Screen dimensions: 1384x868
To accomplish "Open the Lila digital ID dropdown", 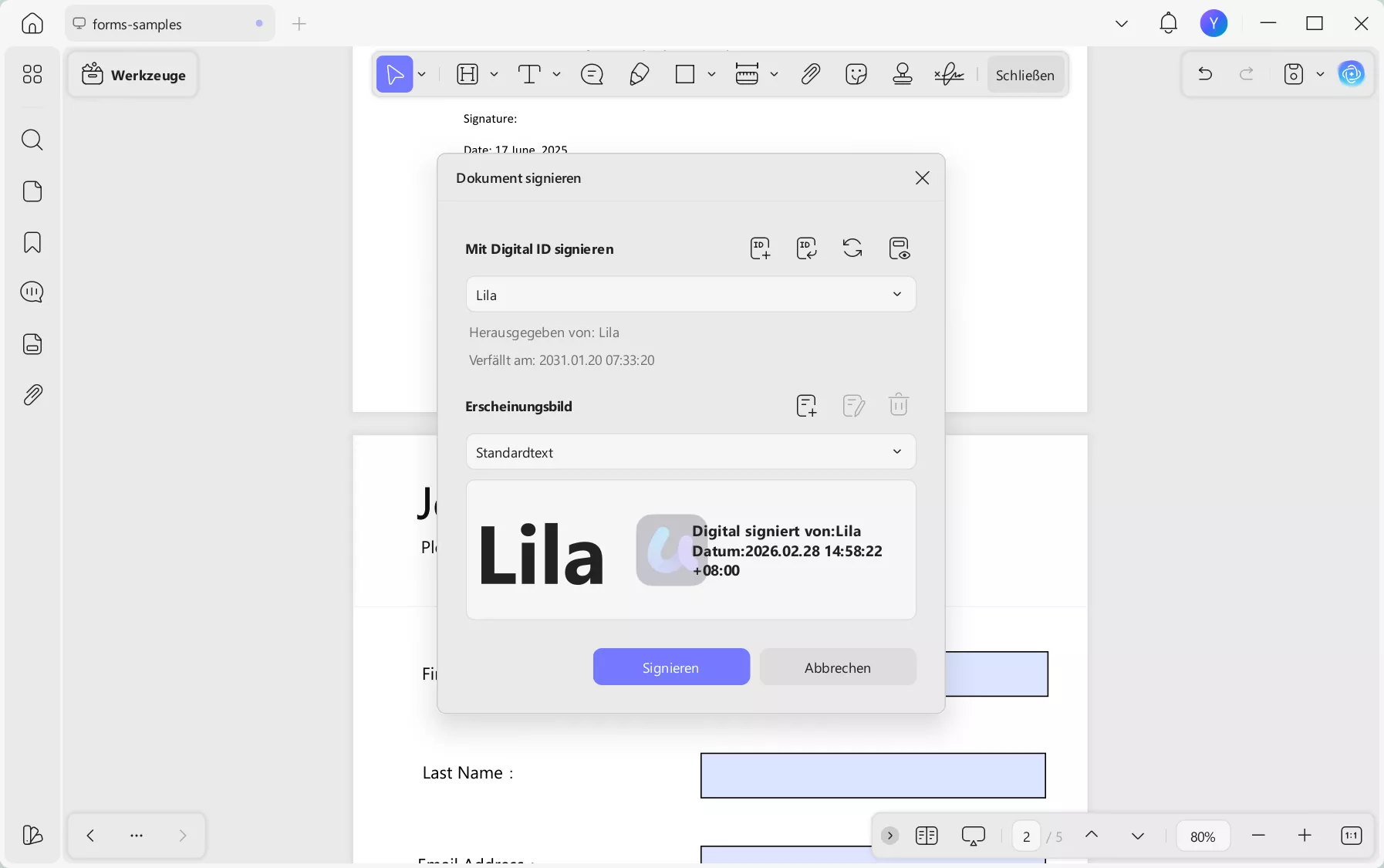I will tap(896, 294).
